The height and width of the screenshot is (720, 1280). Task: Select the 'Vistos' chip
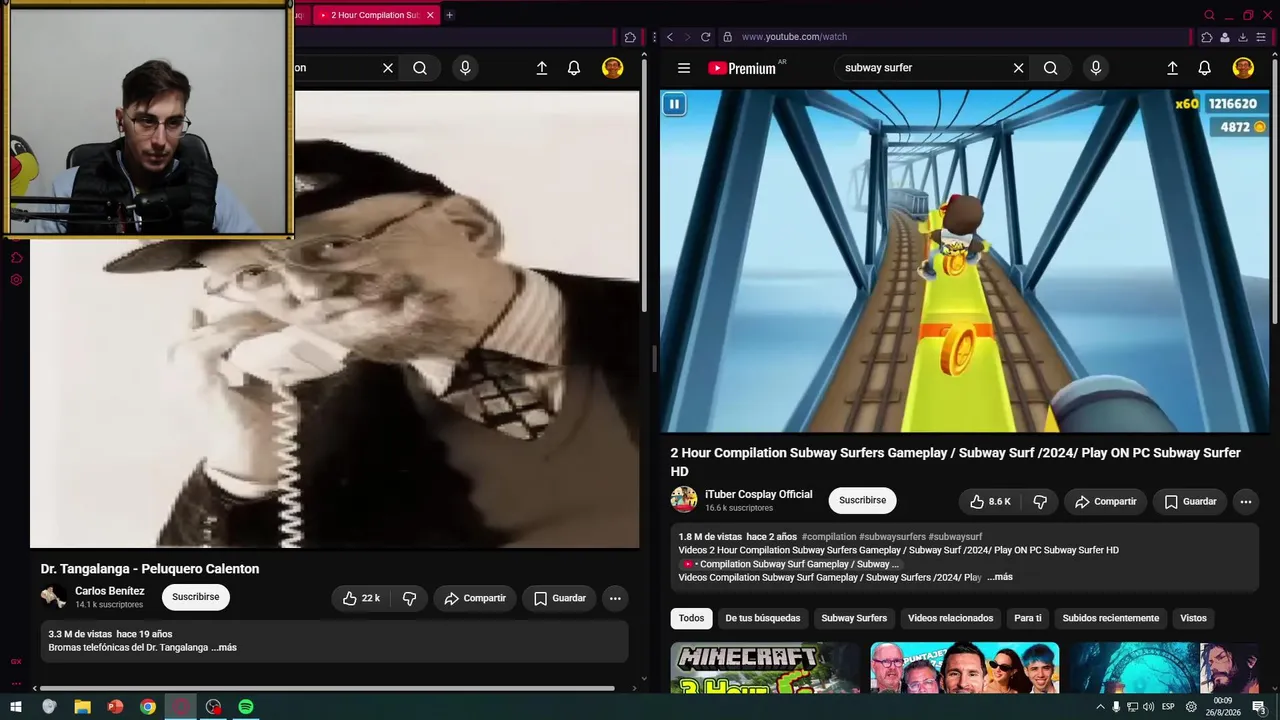pyautogui.click(x=1193, y=618)
